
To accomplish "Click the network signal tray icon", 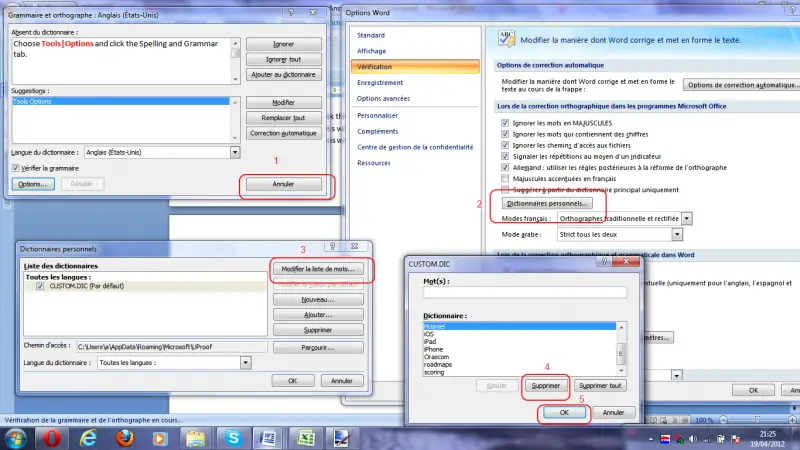I will 707,439.
